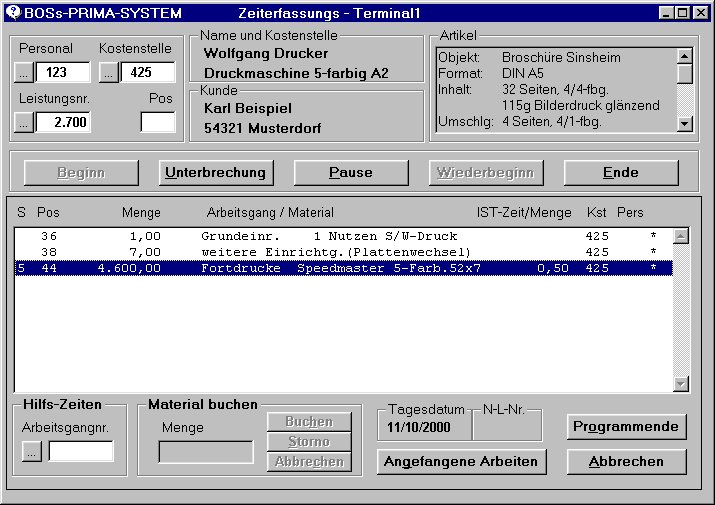Click the Menge column header in the list
Image resolution: width=715 pixels, height=505 pixels.
pos(141,213)
